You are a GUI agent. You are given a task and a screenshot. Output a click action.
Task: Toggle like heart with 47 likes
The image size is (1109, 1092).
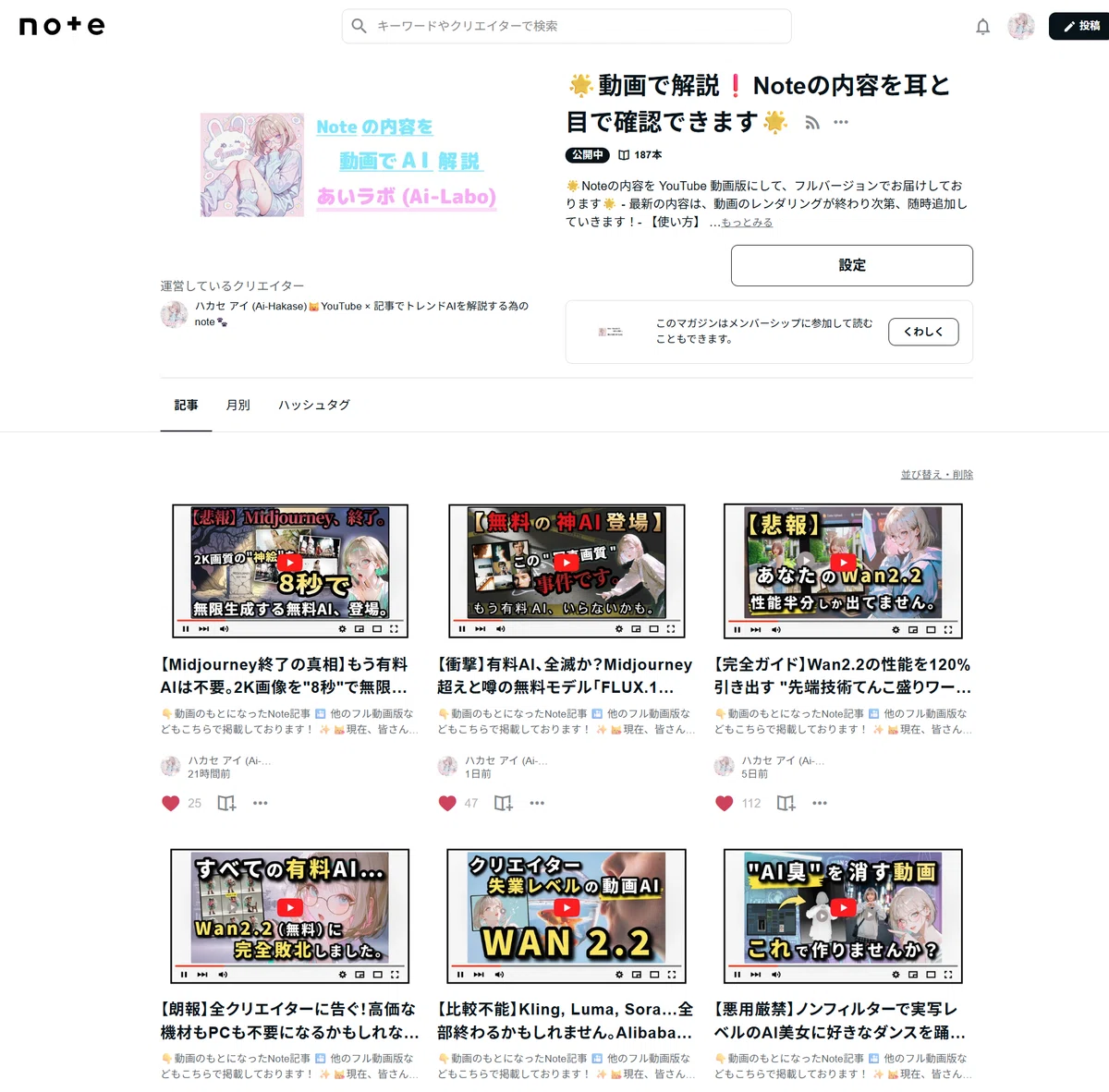click(447, 804)
